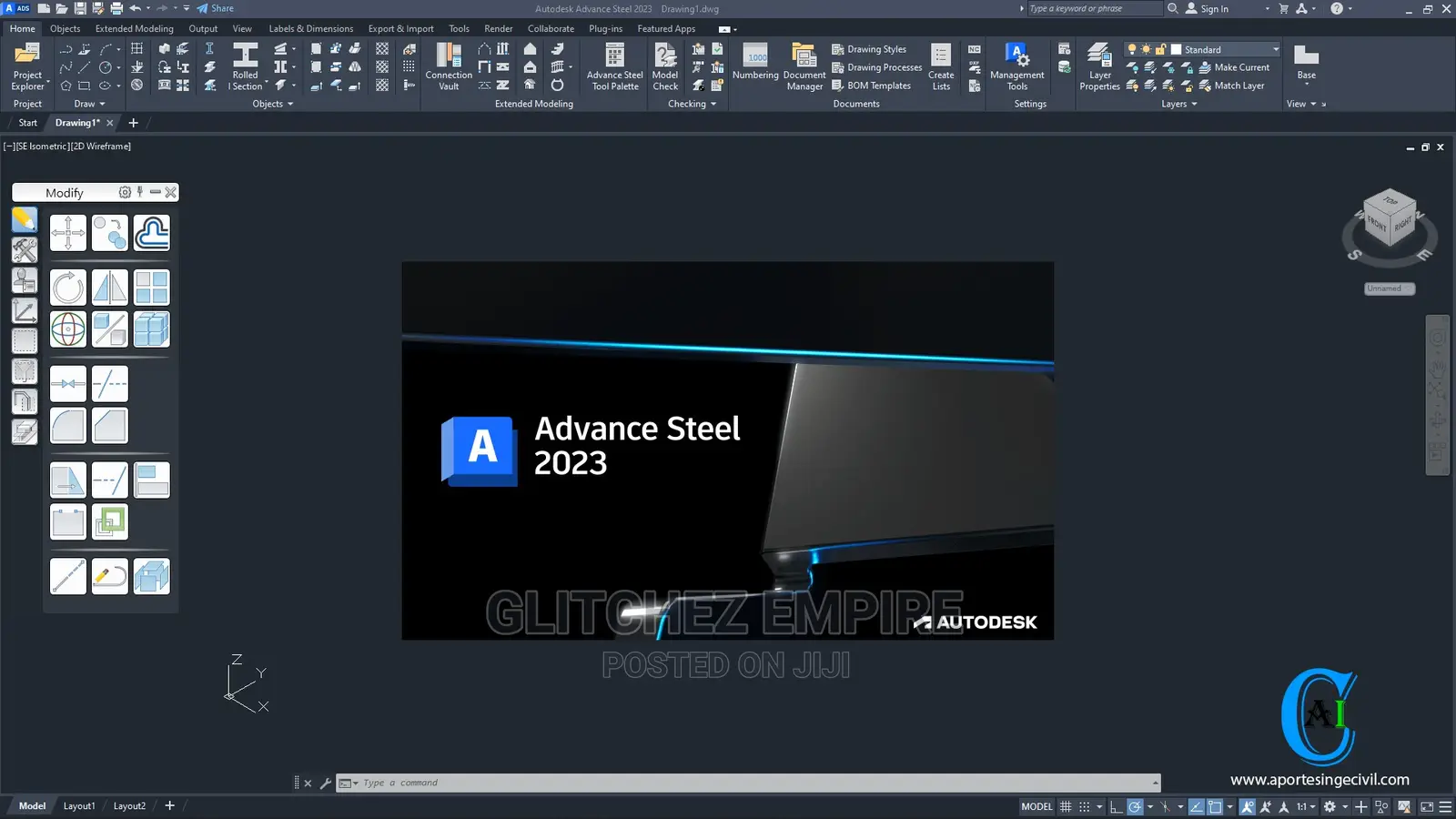
Task: Select the Rotate tool in Modify panel
Action: 68,288
